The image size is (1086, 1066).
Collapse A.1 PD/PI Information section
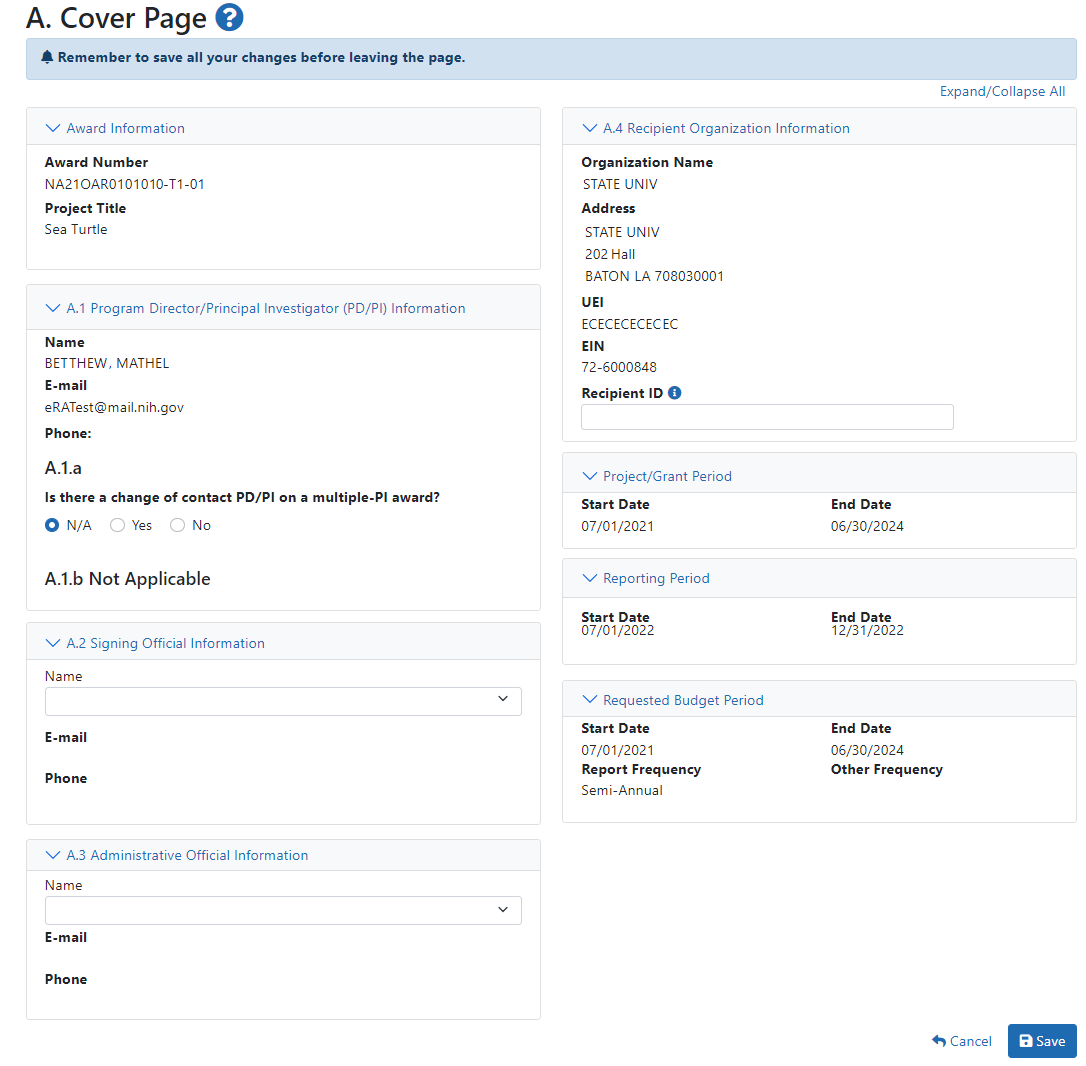pos(255,308)
